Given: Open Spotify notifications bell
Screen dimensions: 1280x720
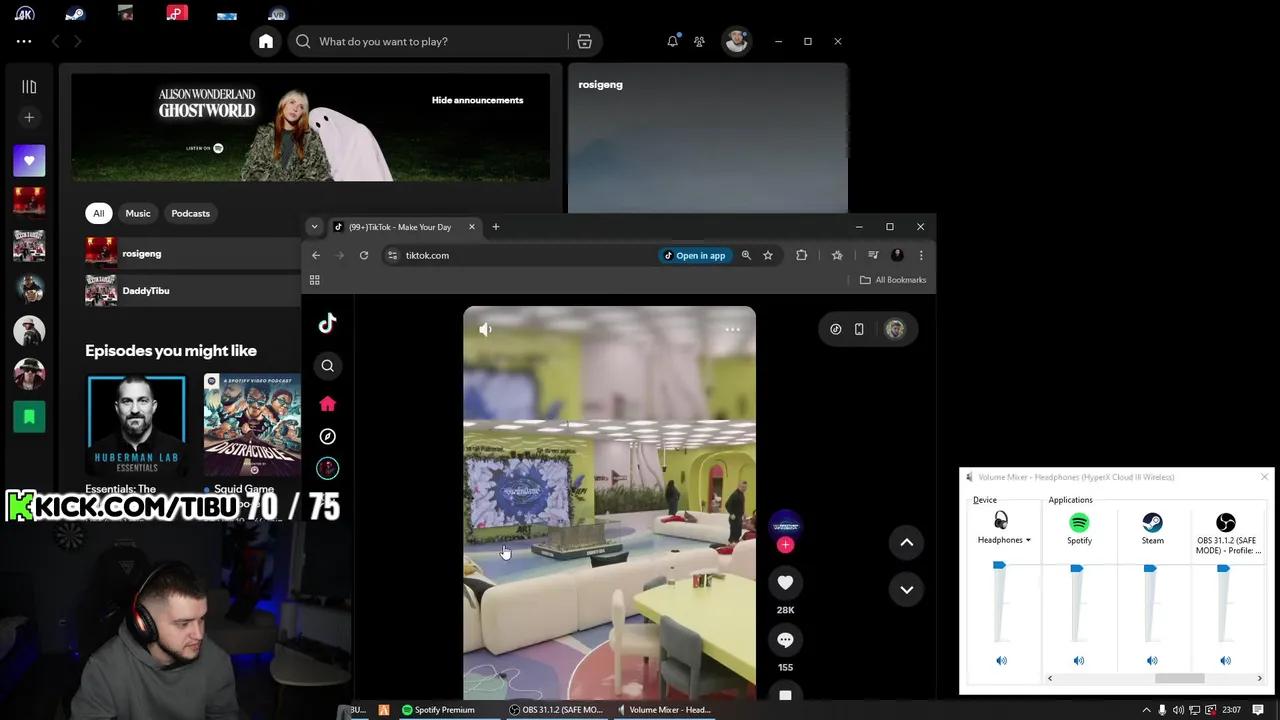Looking at the screenshot, I should [x=672, y=41].
